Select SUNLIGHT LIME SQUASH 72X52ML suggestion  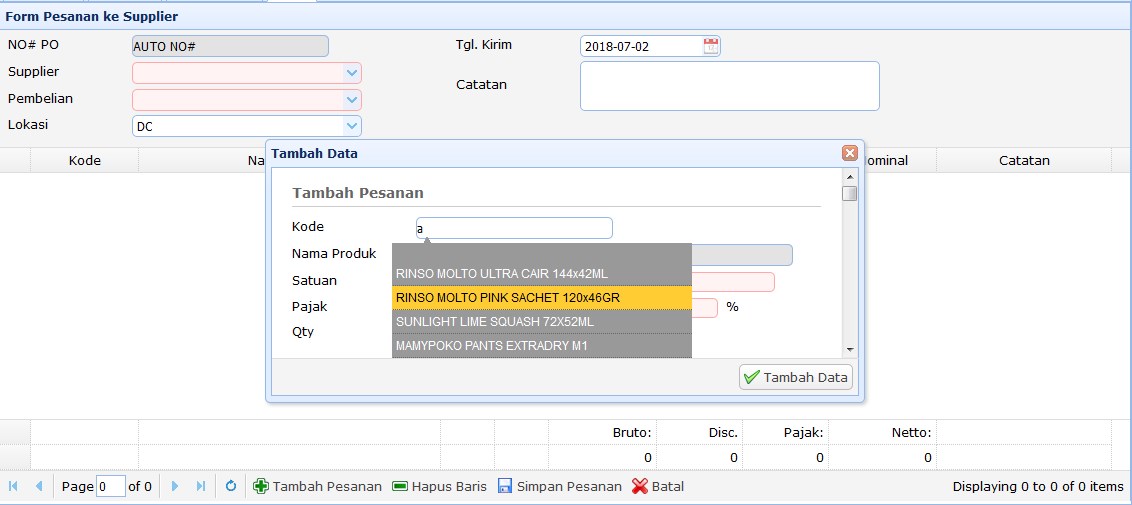pyautogui.click(x=542, y=322)
